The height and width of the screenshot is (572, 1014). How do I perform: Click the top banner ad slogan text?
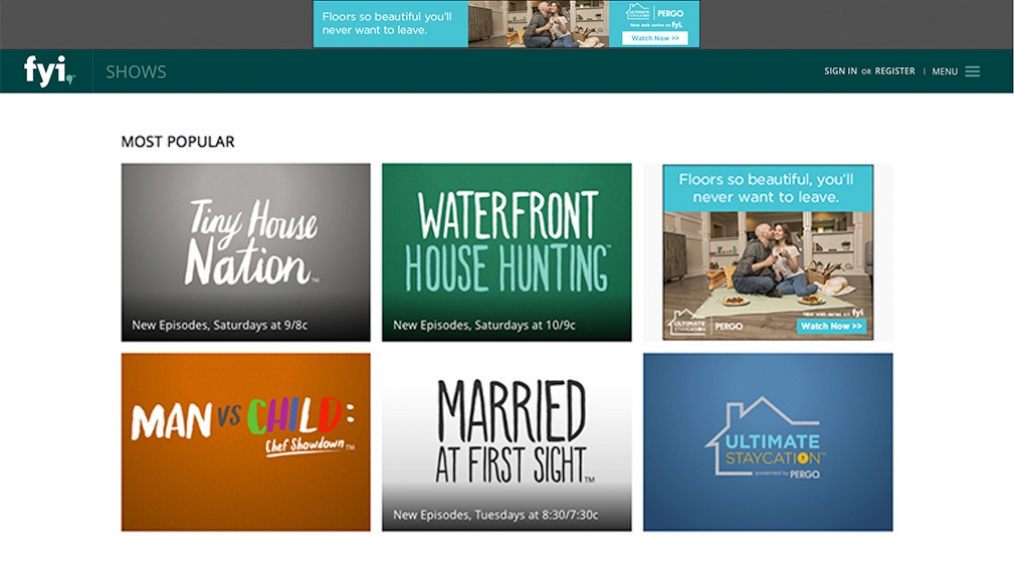387,23
